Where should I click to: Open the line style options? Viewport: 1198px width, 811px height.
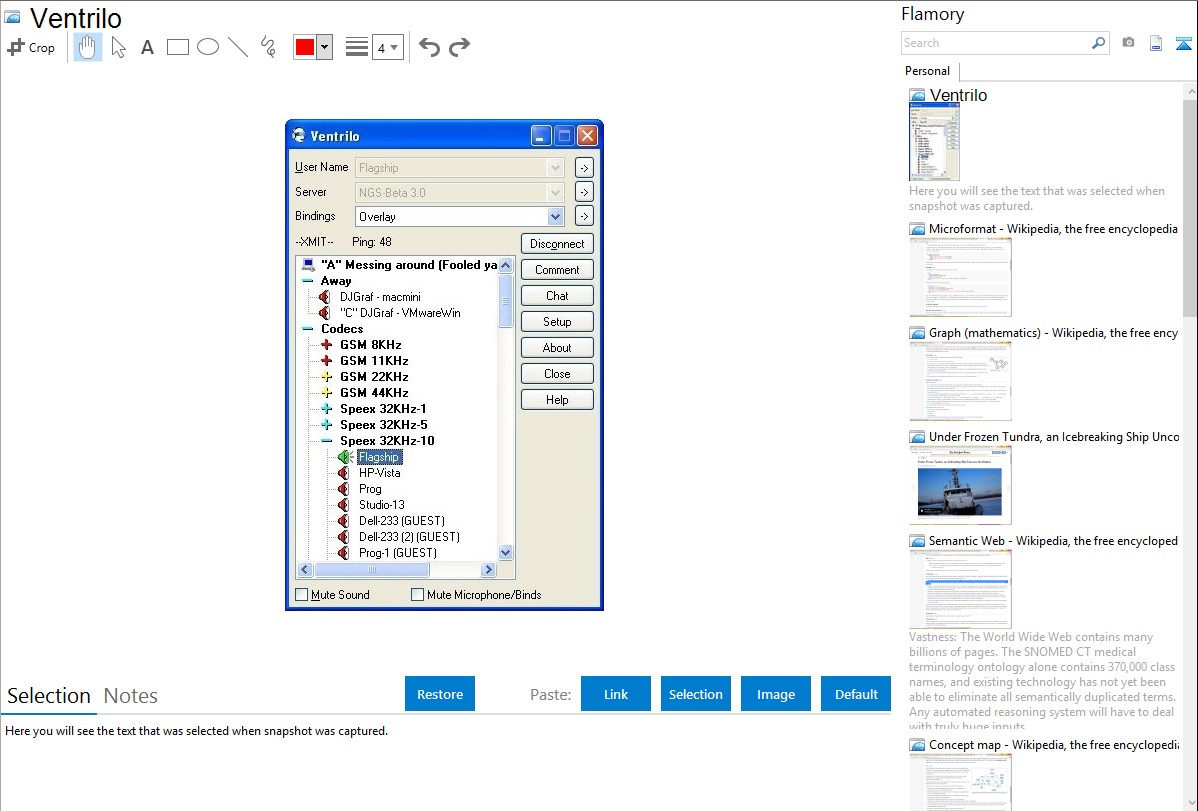click(356, 47)
